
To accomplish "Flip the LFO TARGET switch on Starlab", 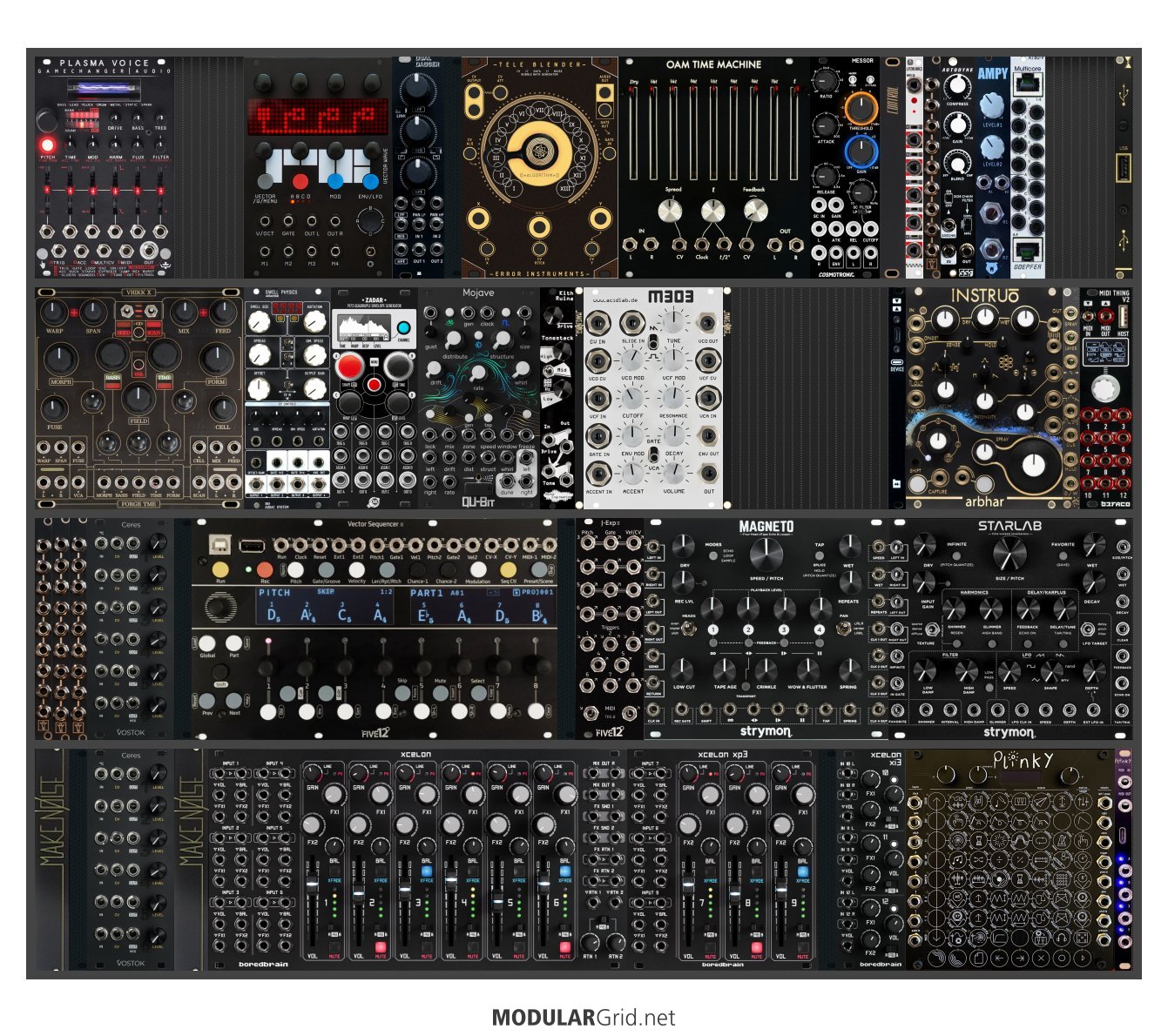I will [x=1089, y=629].
